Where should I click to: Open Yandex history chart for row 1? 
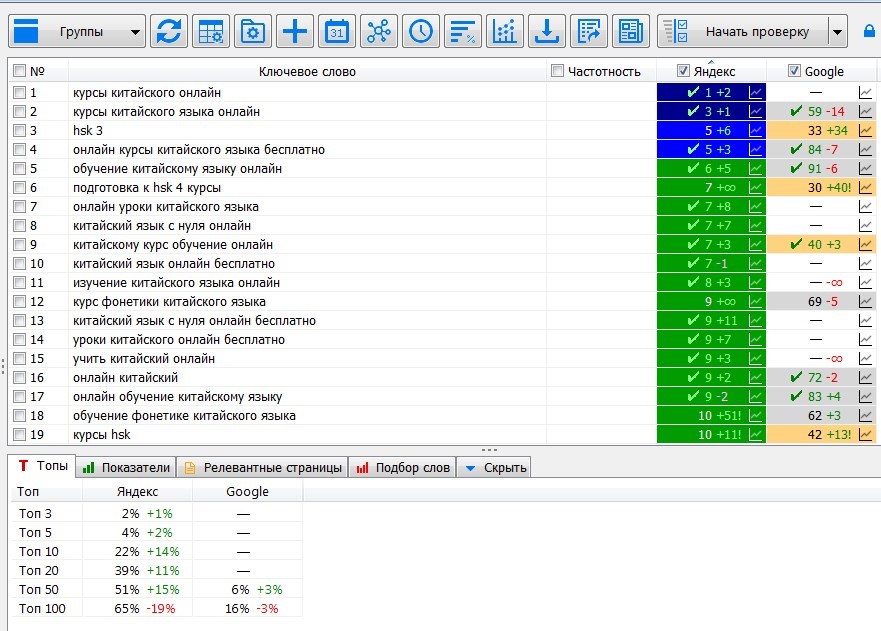756,92
